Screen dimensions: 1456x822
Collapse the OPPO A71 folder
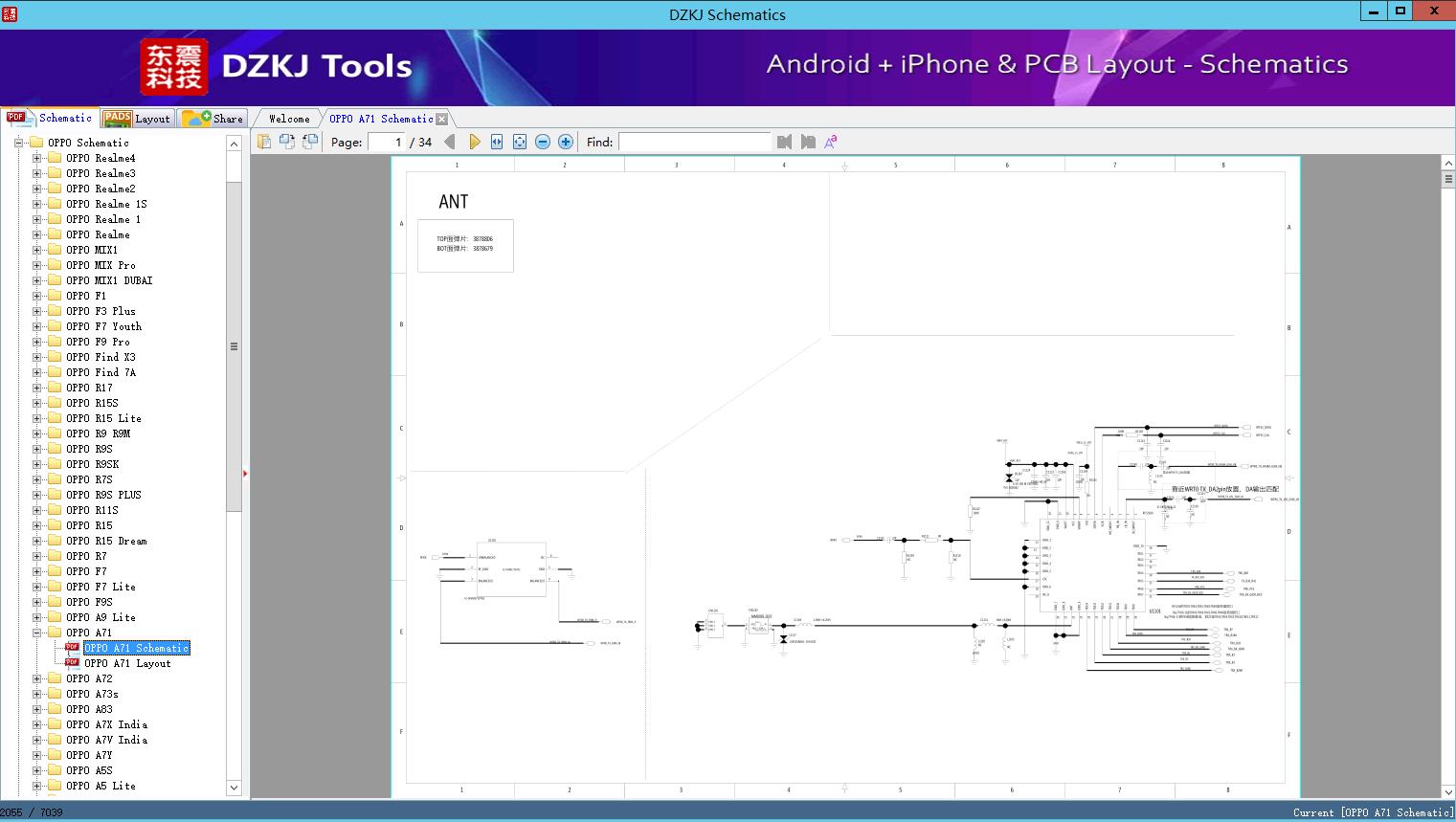[x=37, y=633]
